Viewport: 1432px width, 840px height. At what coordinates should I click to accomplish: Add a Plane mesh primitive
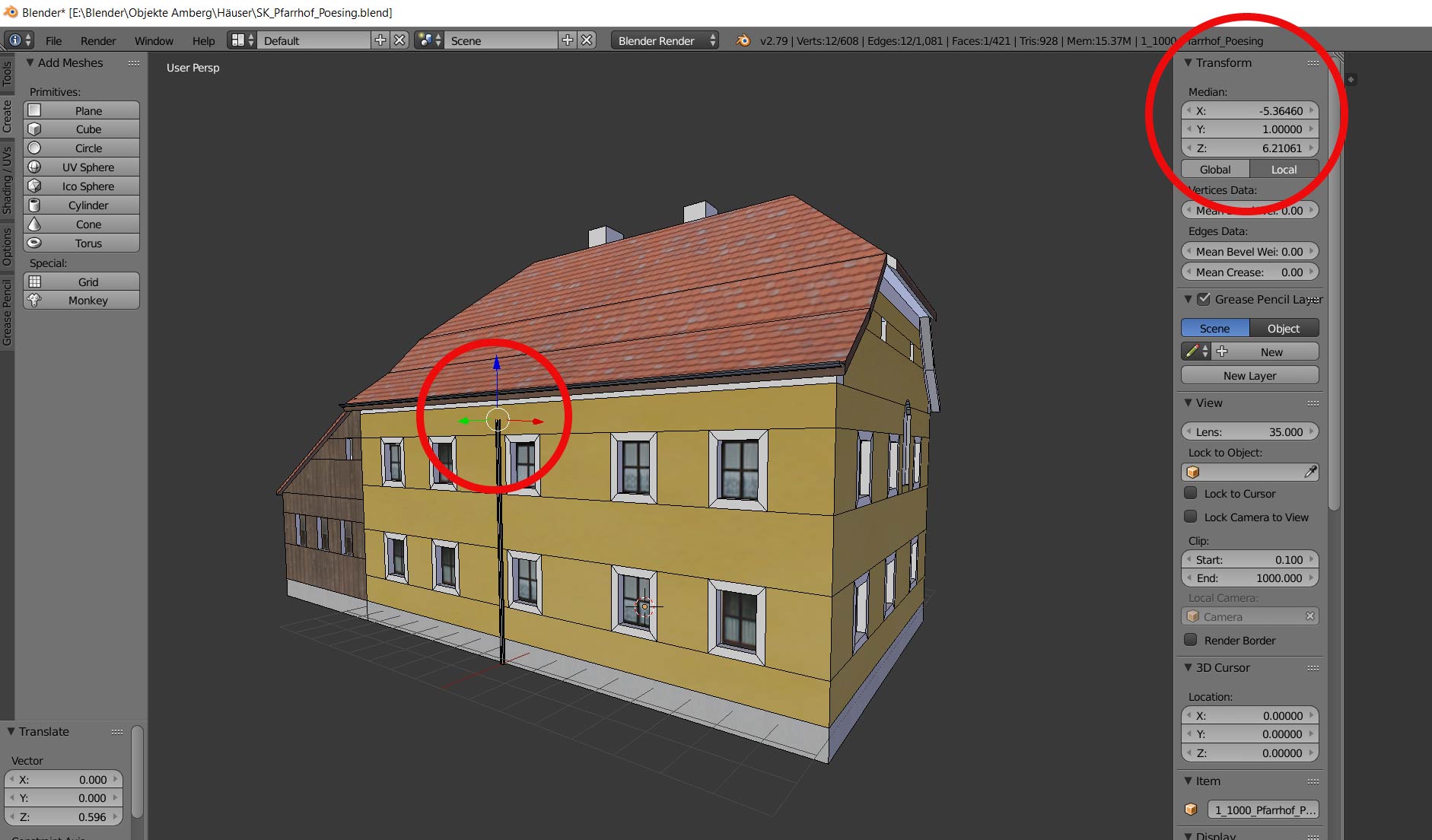tap(81, 110)
